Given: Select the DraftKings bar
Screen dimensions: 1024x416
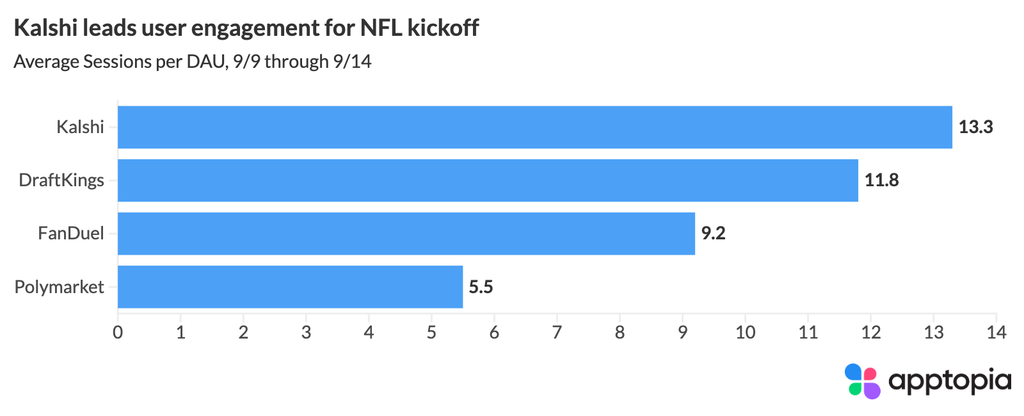Looking at the screenshot, I should (x=488, y=180).
